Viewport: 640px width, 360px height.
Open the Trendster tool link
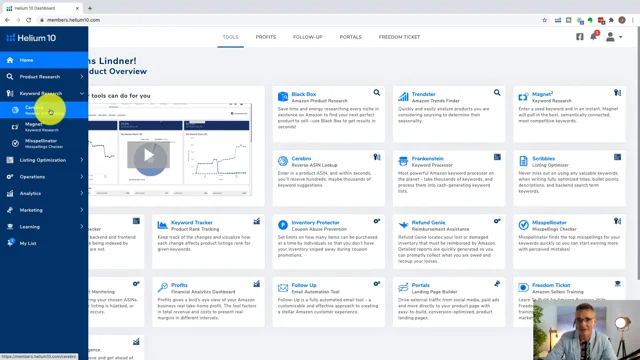tap(423, 94)
